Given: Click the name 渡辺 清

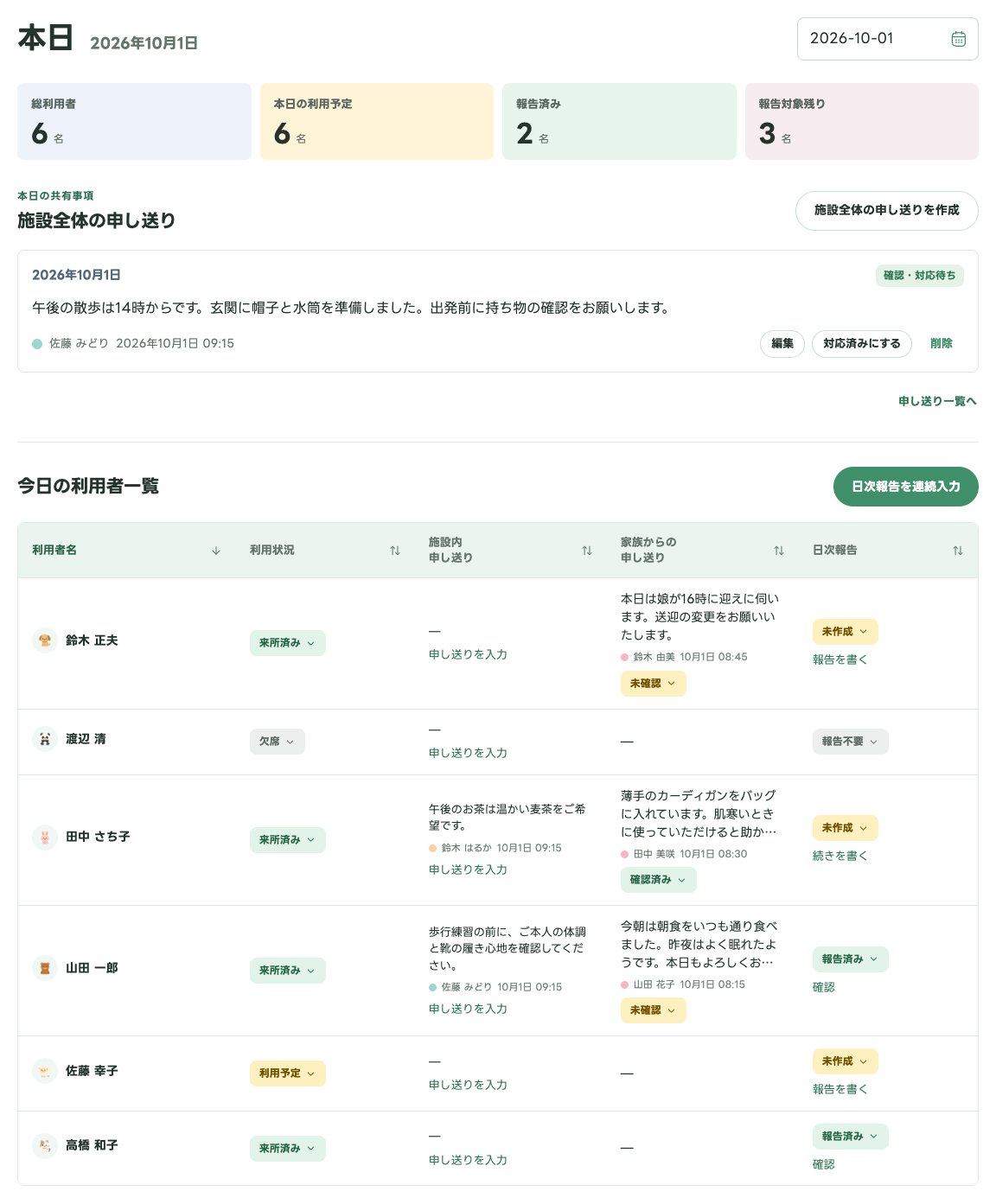Looking at the screenshot, I should click(x=86, y=739).
